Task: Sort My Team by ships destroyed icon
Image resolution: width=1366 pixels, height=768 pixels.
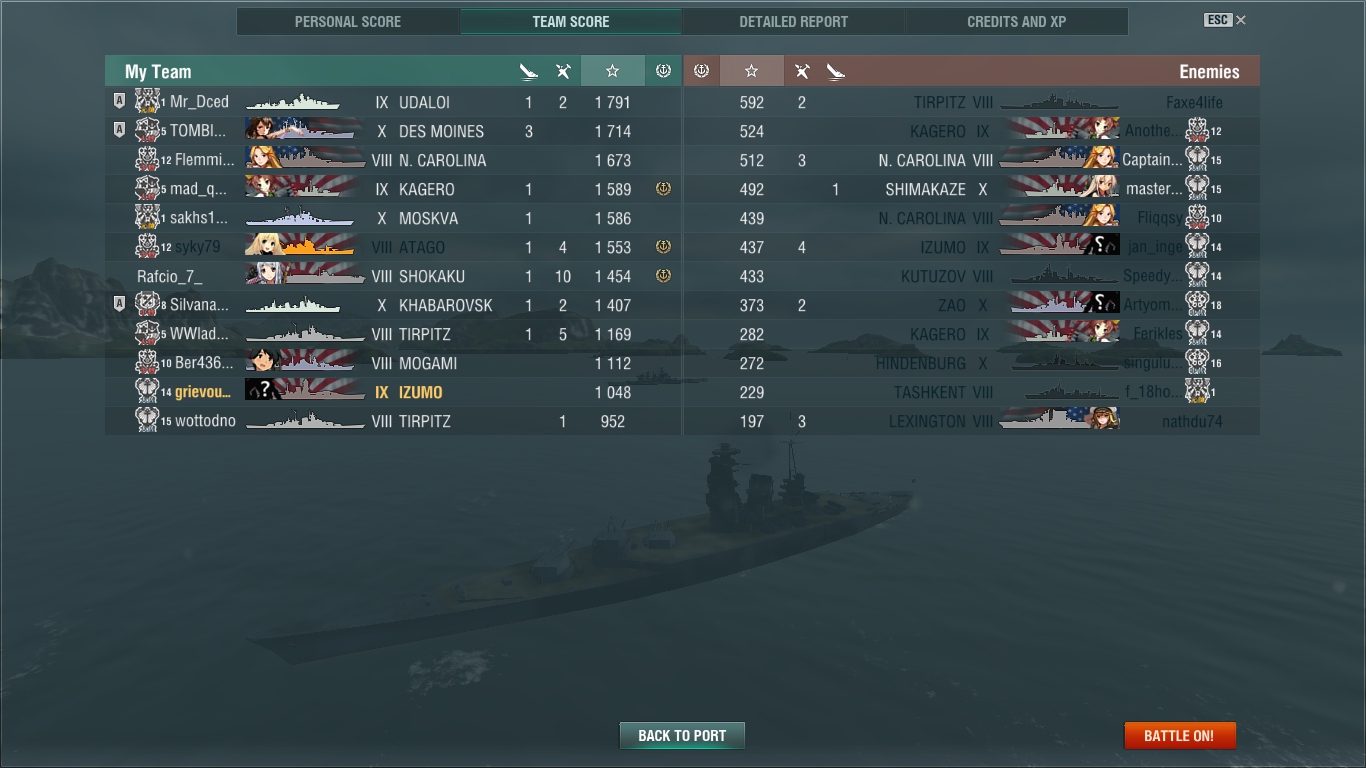Action: click(x=529, y=71)
